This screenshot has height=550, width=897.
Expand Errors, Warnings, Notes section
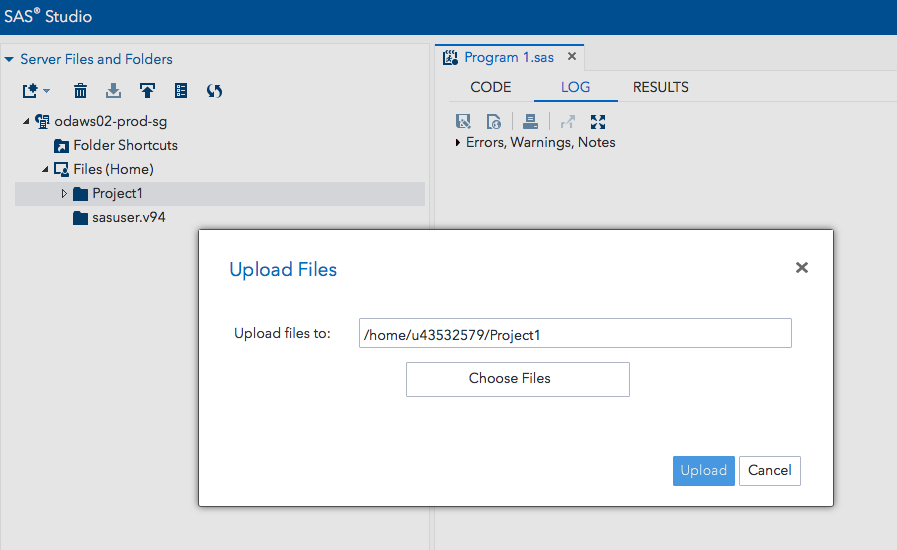click(x=458, y=143)
